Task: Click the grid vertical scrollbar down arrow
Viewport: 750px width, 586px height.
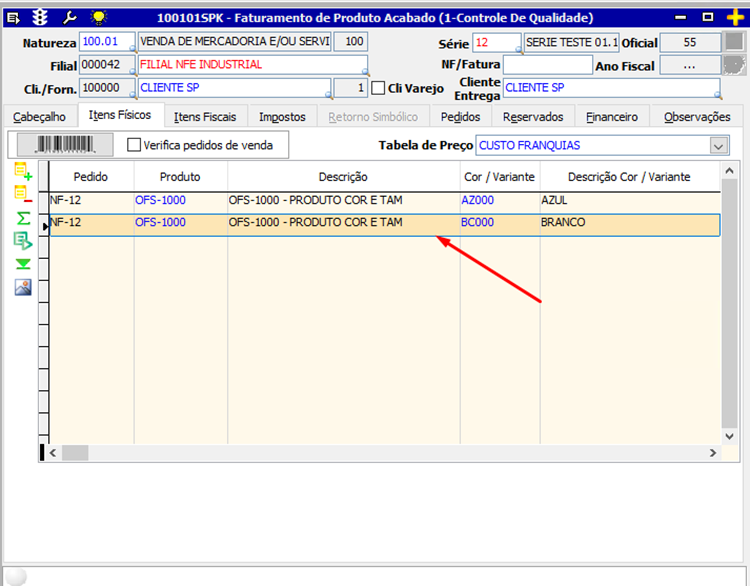Action: [729, 436]
